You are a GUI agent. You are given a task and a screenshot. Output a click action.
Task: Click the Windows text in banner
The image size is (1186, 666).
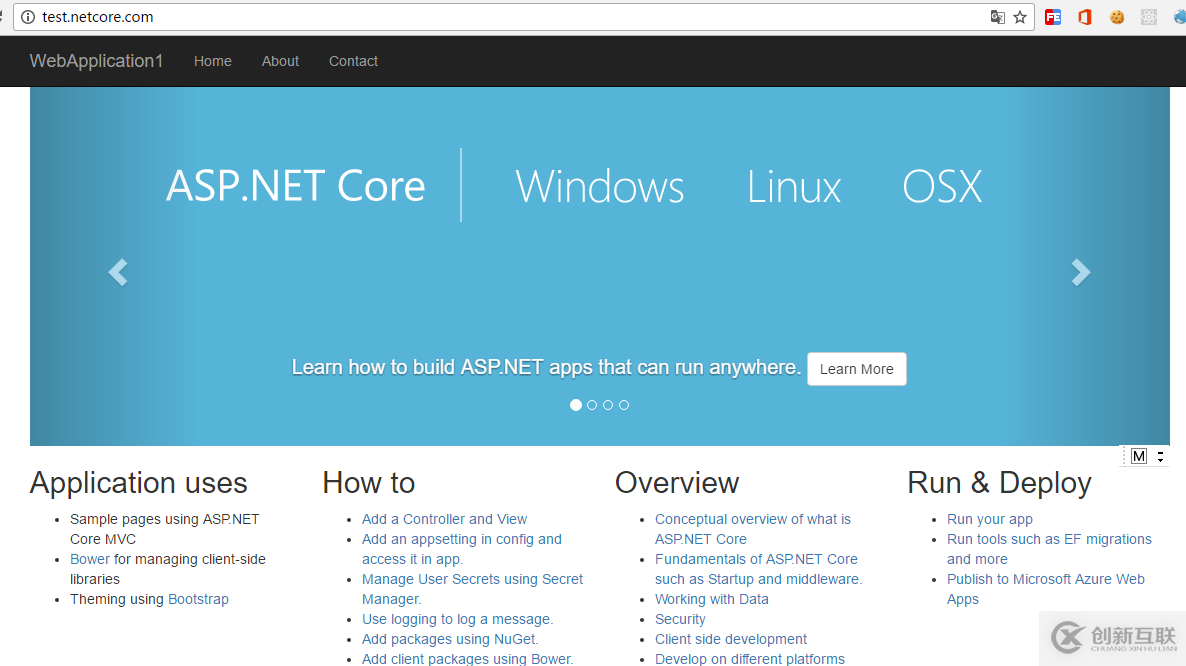pyautogui.click(x=600, y=187)
